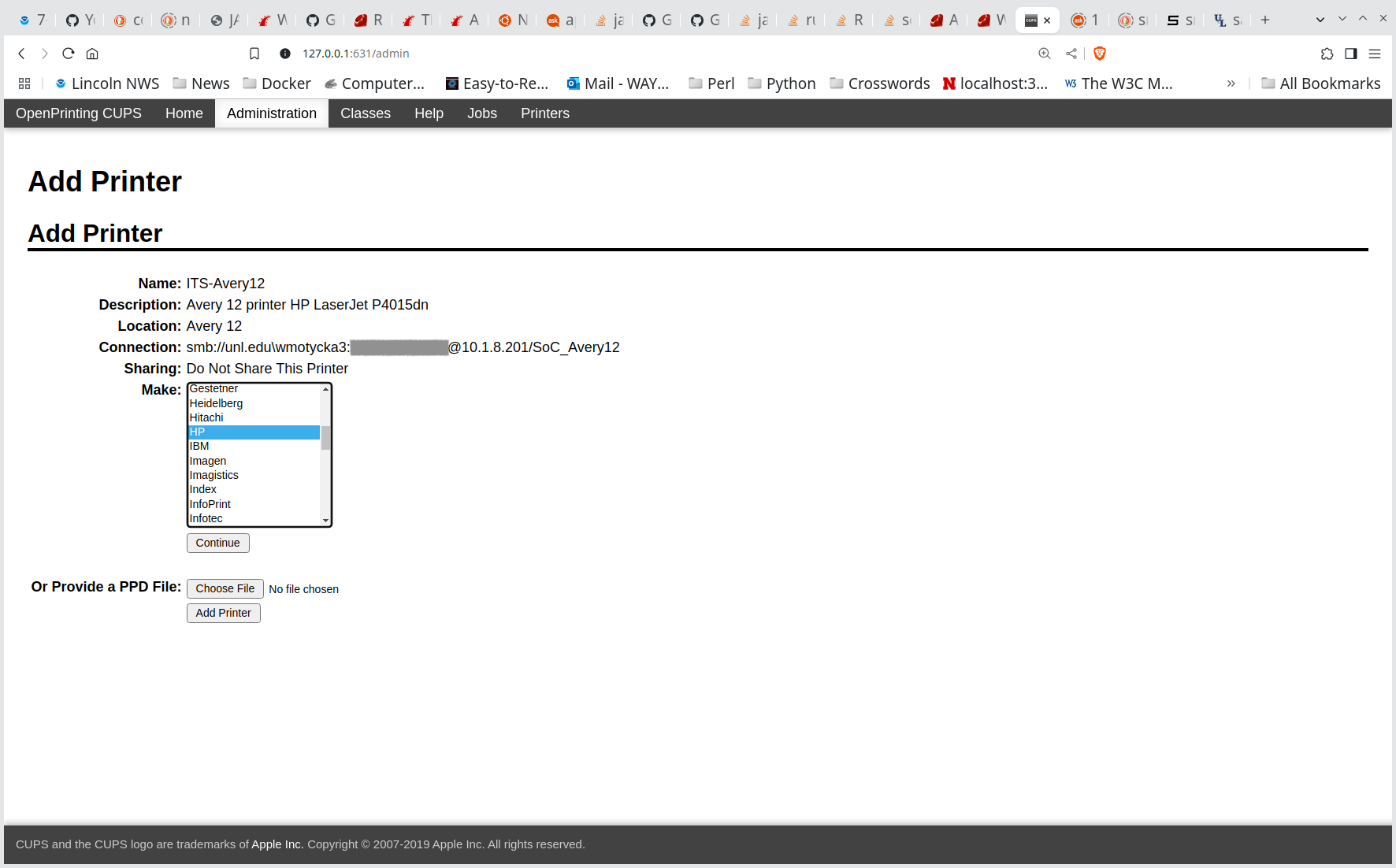Click the home icon in the toolbar
This screenshot has height=868, width=1396.
pos(92,54)
